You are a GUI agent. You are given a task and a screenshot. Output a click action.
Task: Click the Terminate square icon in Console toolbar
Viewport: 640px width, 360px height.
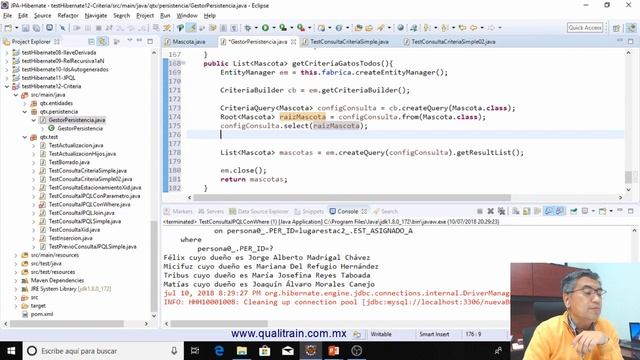480,211
